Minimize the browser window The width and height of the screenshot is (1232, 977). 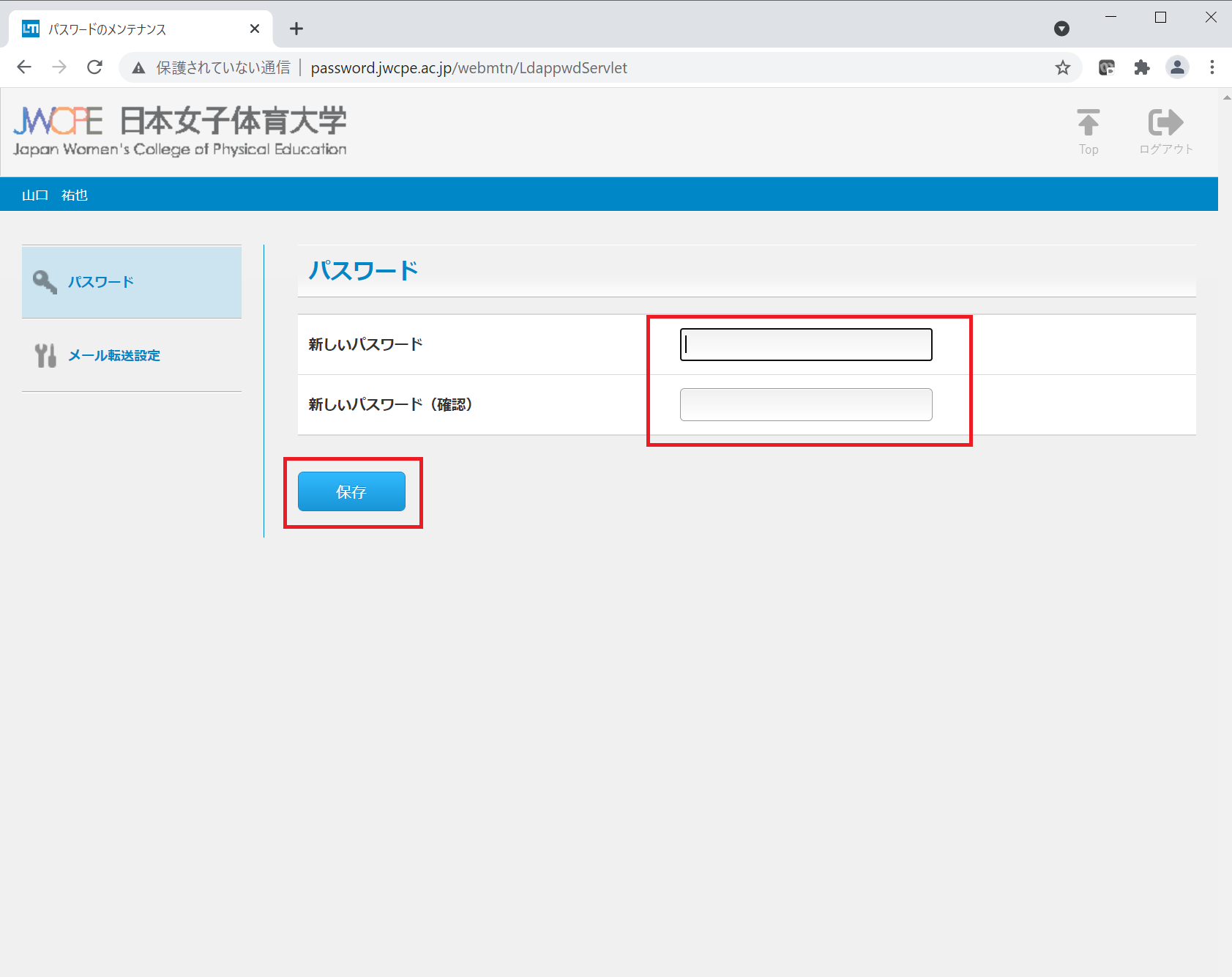[1110, 17]
